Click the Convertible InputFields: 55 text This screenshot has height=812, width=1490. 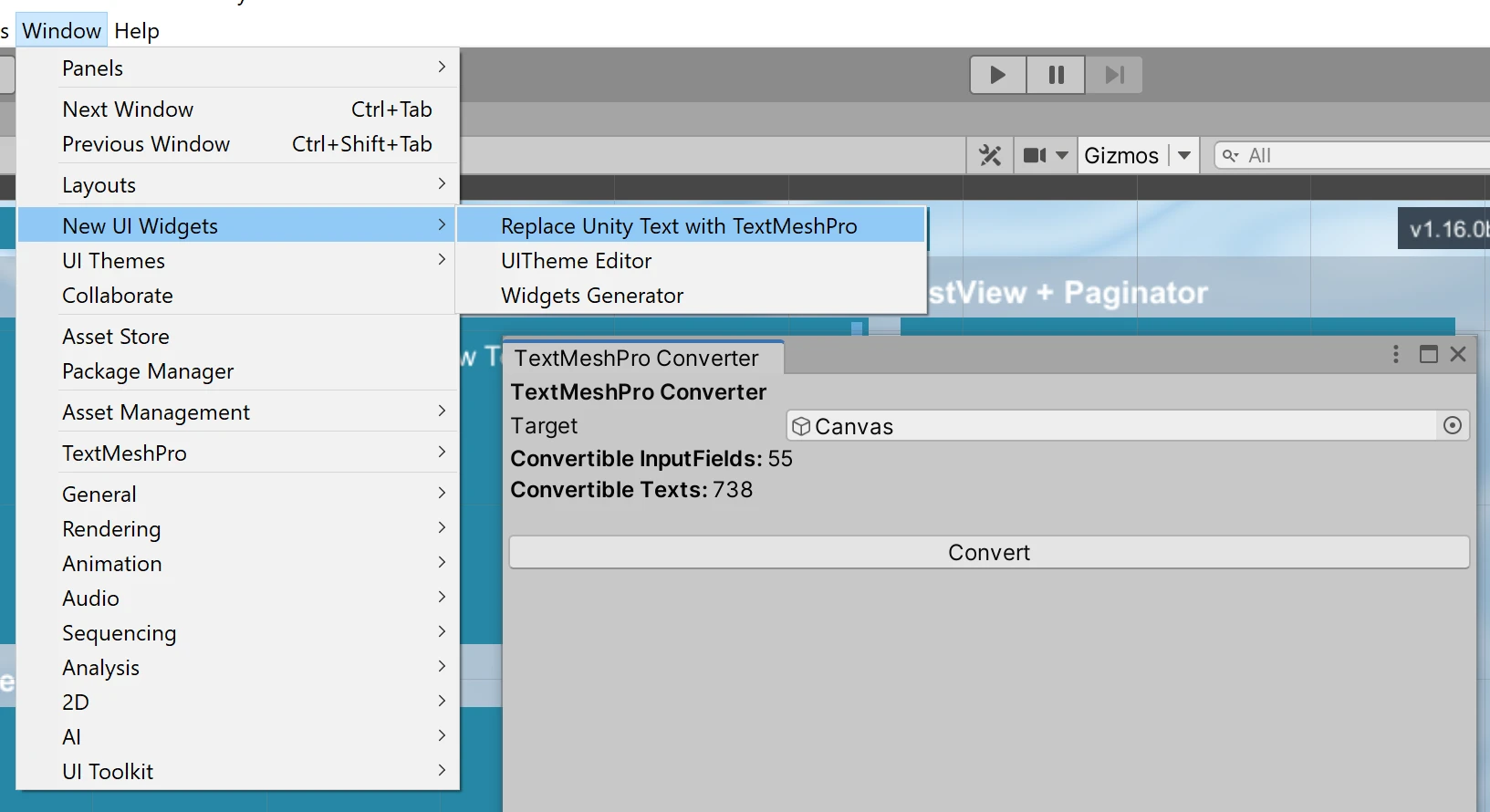(x=651, y=458)
